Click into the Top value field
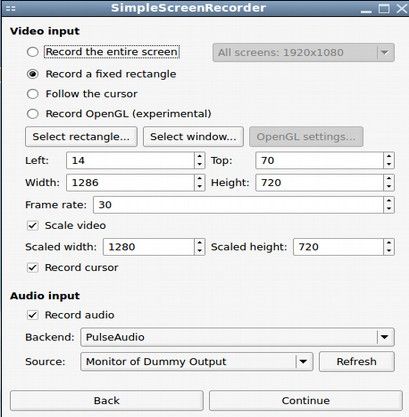Image resolution: width=409 pixels, height=417 pixels. pyautogui.click(x=319, y=161)
